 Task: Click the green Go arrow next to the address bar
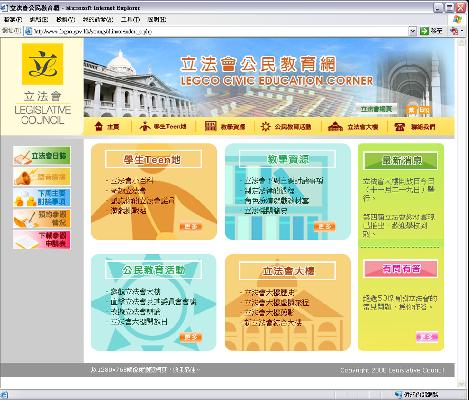[424, 31]
